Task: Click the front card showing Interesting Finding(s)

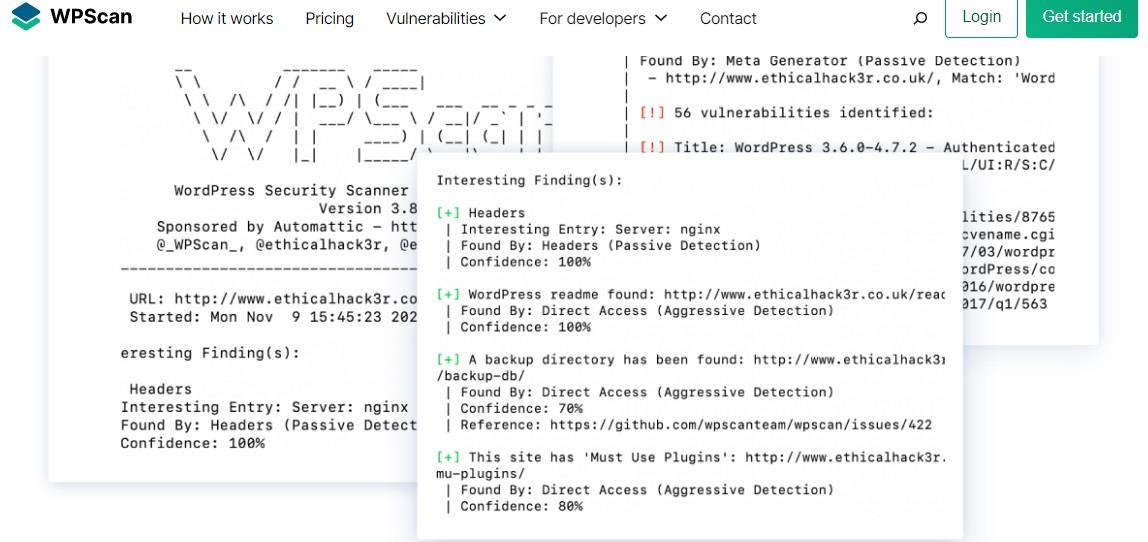Action: [690, 346]
